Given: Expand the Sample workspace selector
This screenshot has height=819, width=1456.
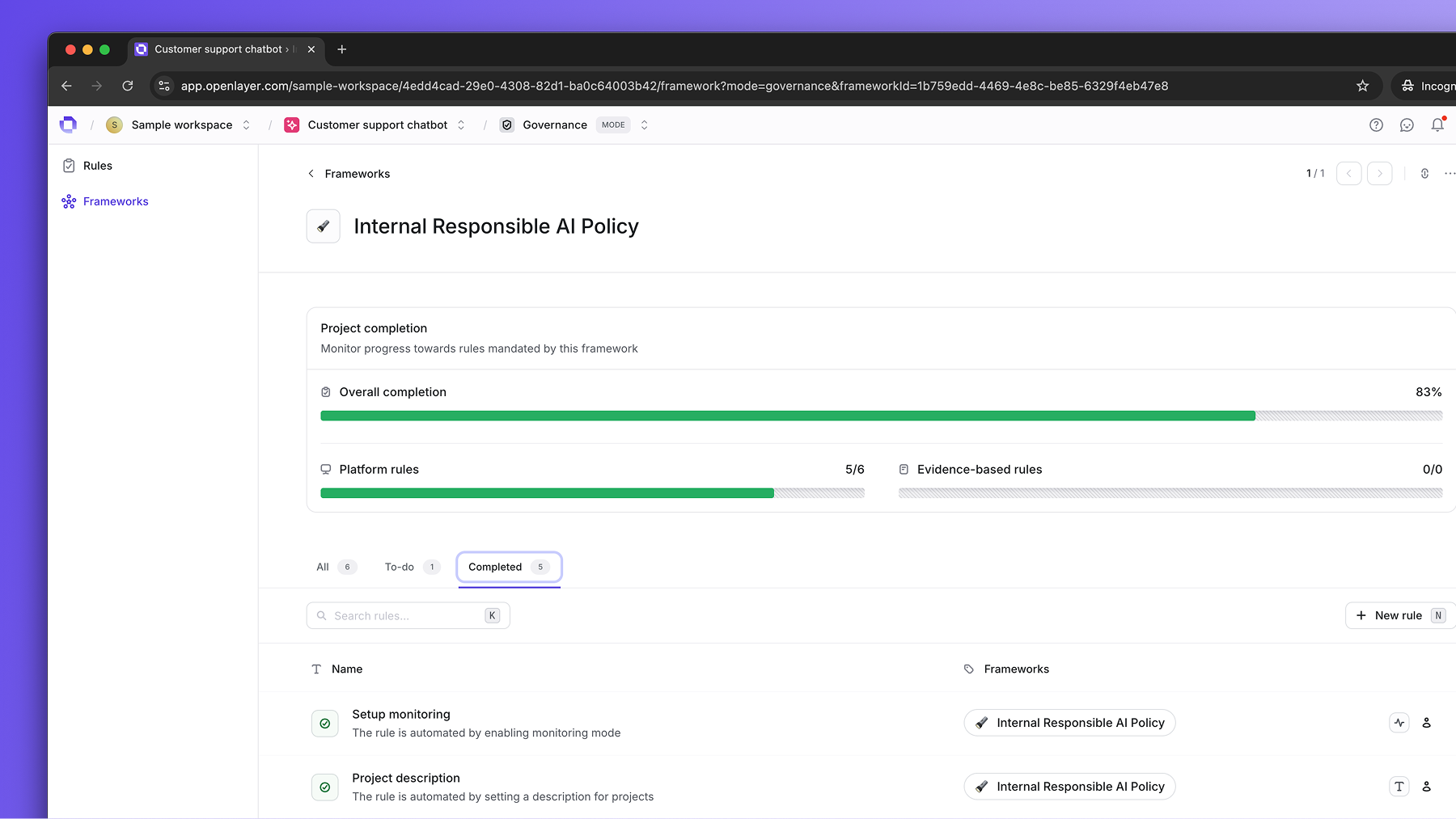Looking at the screenshot, I should click(247, 125).
